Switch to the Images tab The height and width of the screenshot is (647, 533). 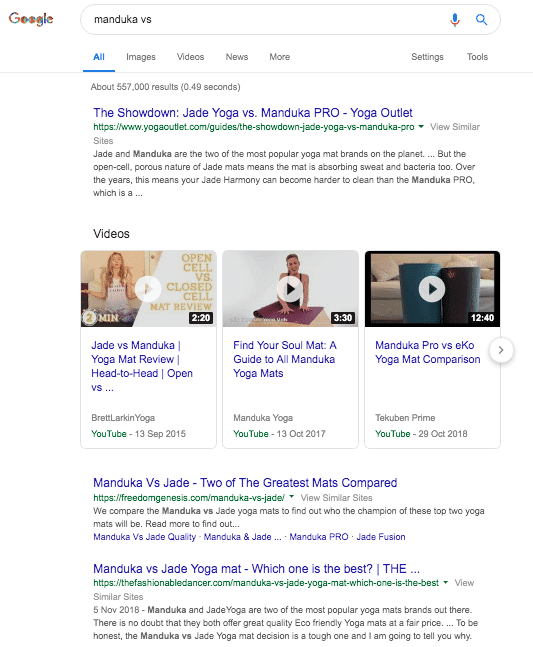pyautogui.click(x=141, y=57)
